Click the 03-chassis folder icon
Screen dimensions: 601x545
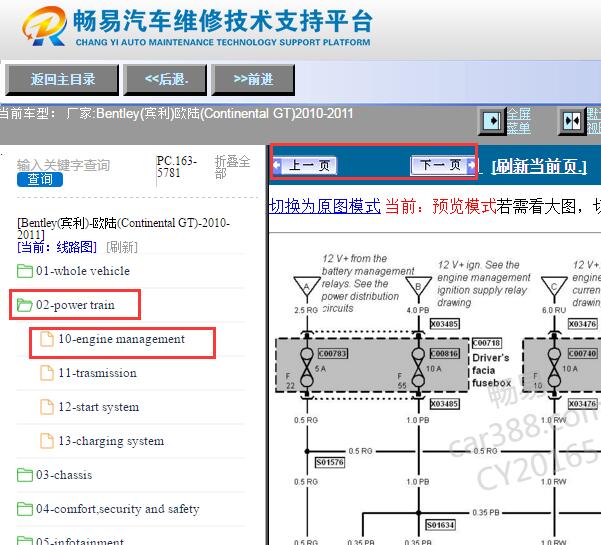pyautogui.click(x=25, y=475)
